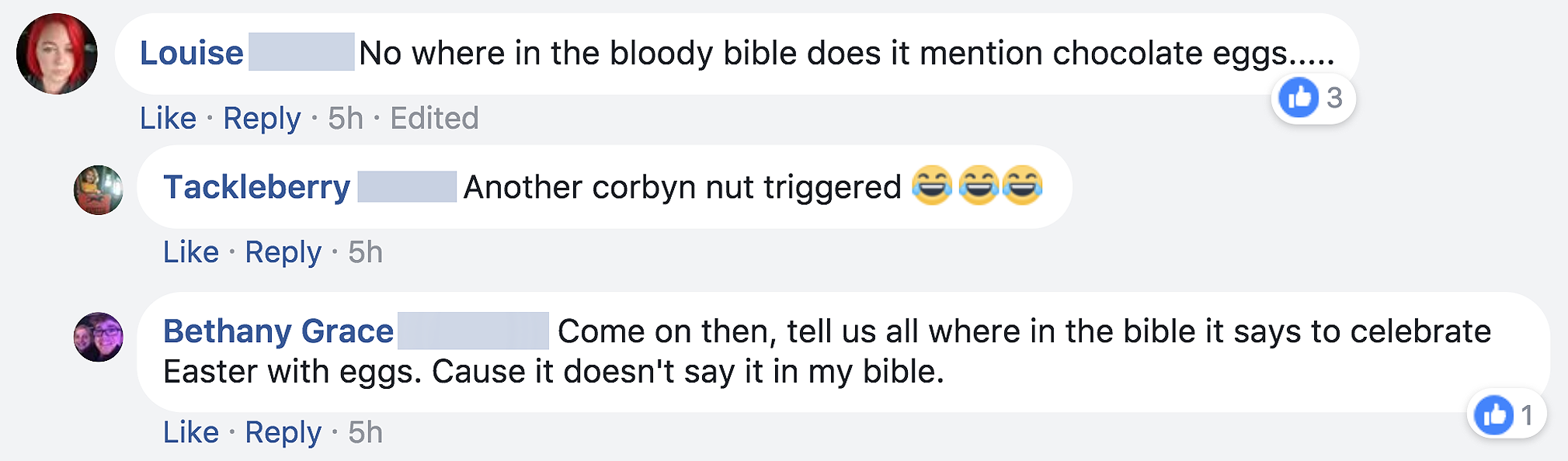
Task: Reply to Louise's comment
Action: (262, 119)
